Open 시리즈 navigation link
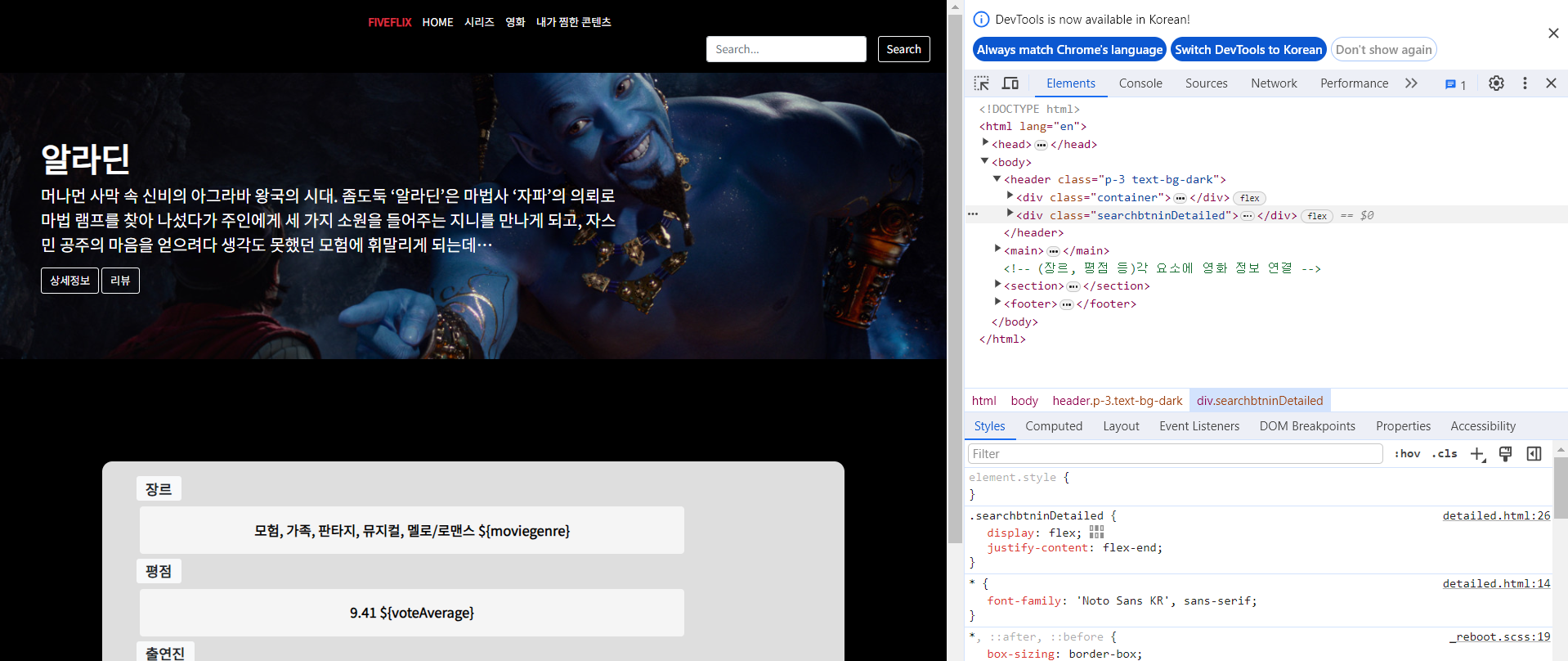1568x661 pixels. 479,22
